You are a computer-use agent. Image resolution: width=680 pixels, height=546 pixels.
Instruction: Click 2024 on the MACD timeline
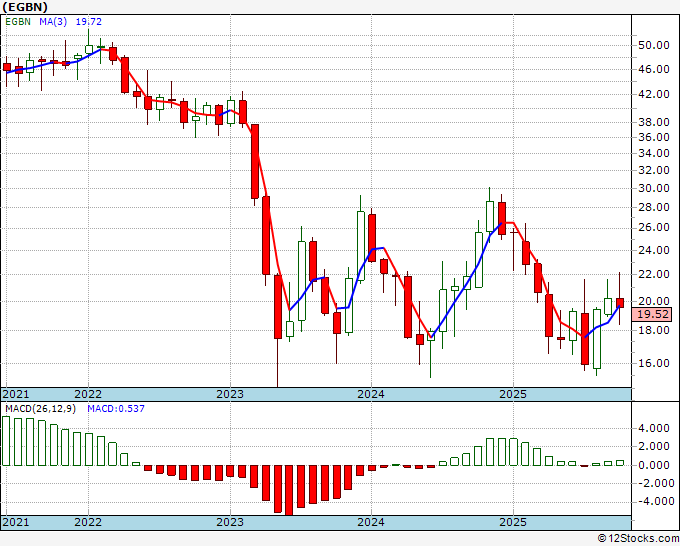371,522
